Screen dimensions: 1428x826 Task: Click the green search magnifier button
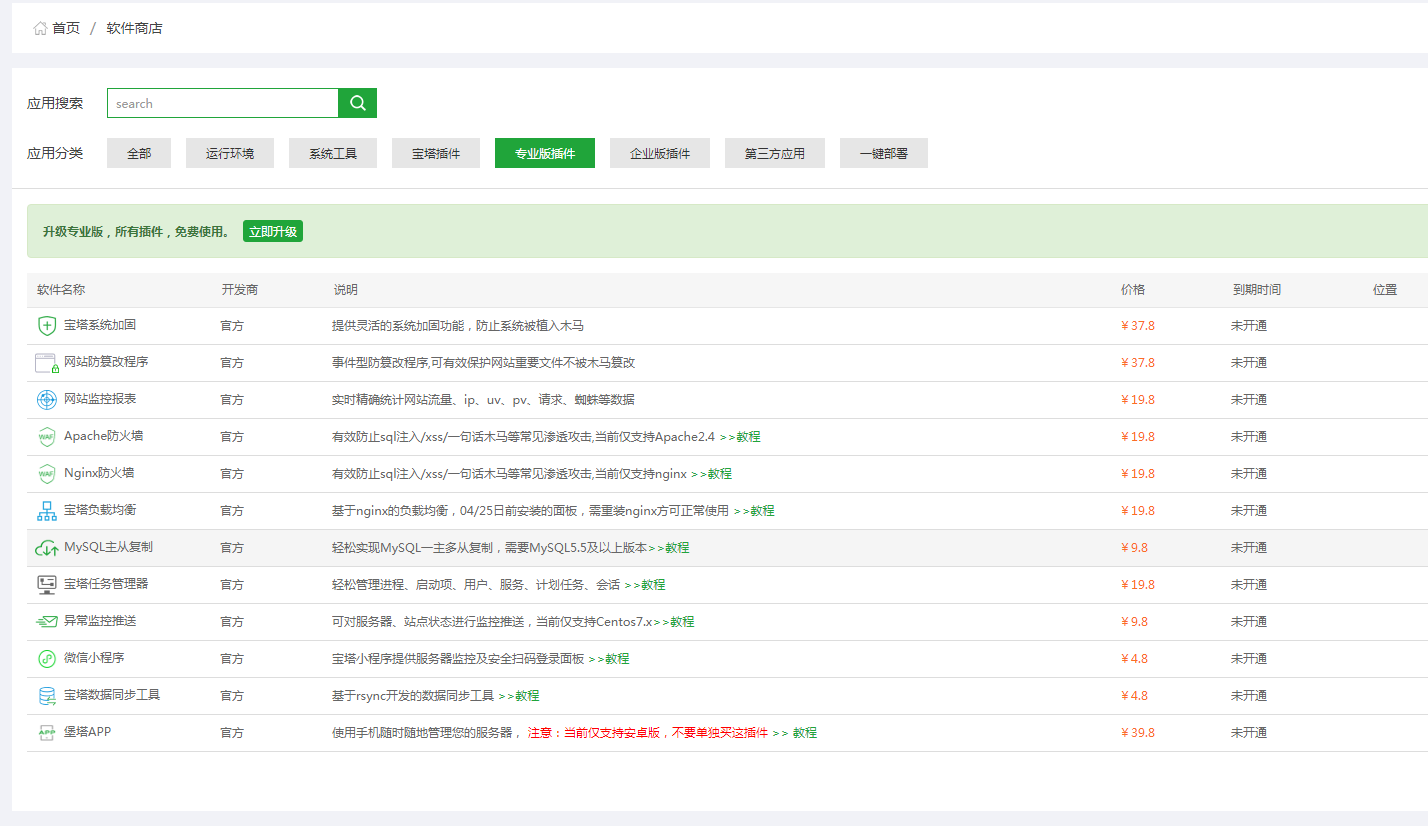357,102
